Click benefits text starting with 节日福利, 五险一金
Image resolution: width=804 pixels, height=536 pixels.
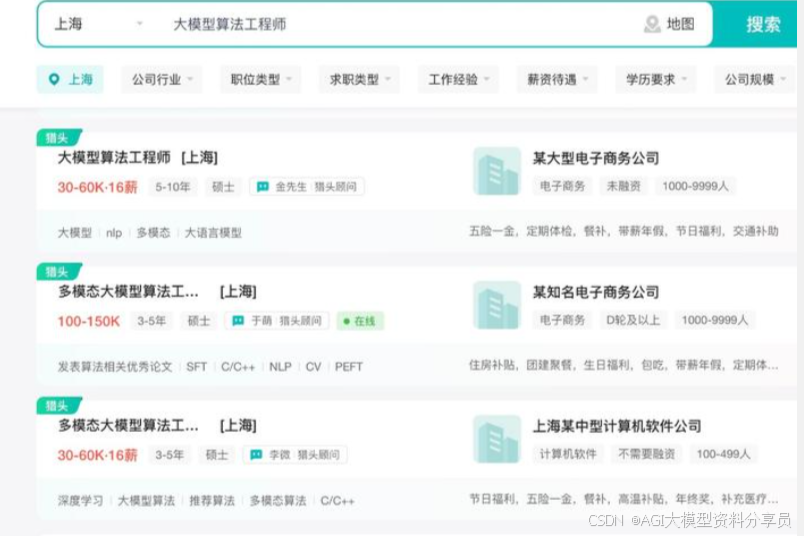pos(624,499)
